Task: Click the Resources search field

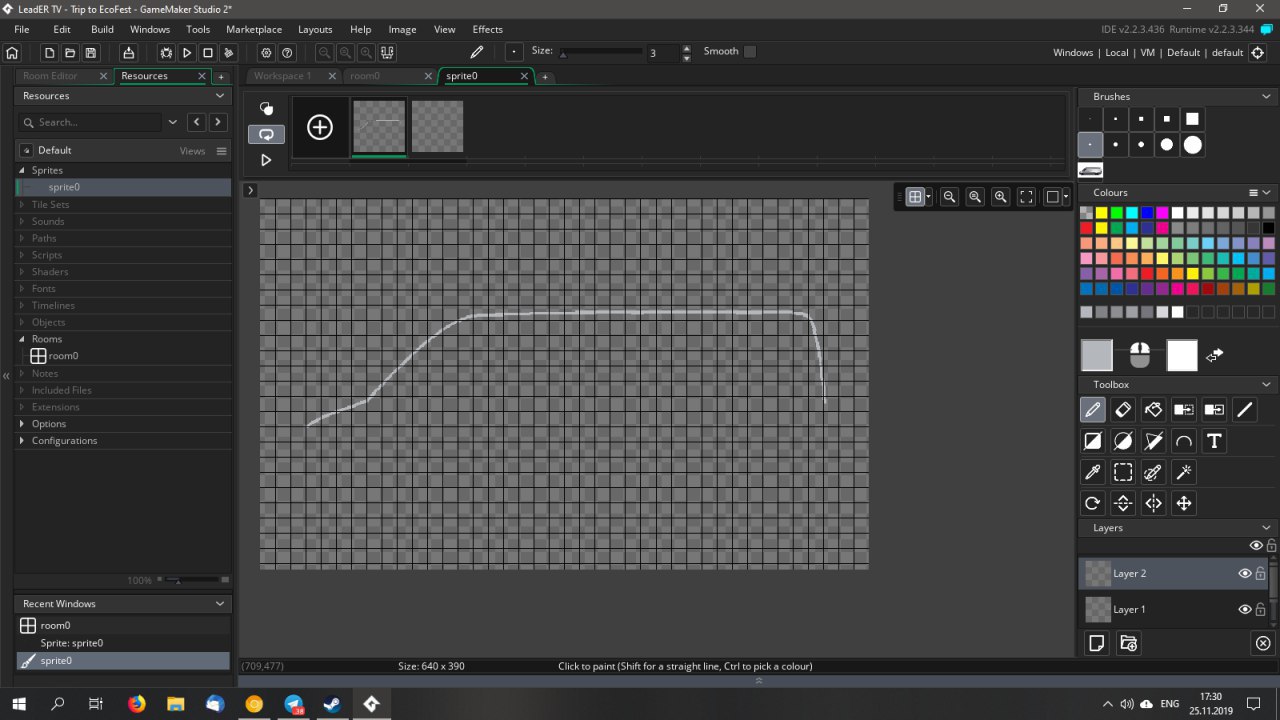Action: [90, 122]
